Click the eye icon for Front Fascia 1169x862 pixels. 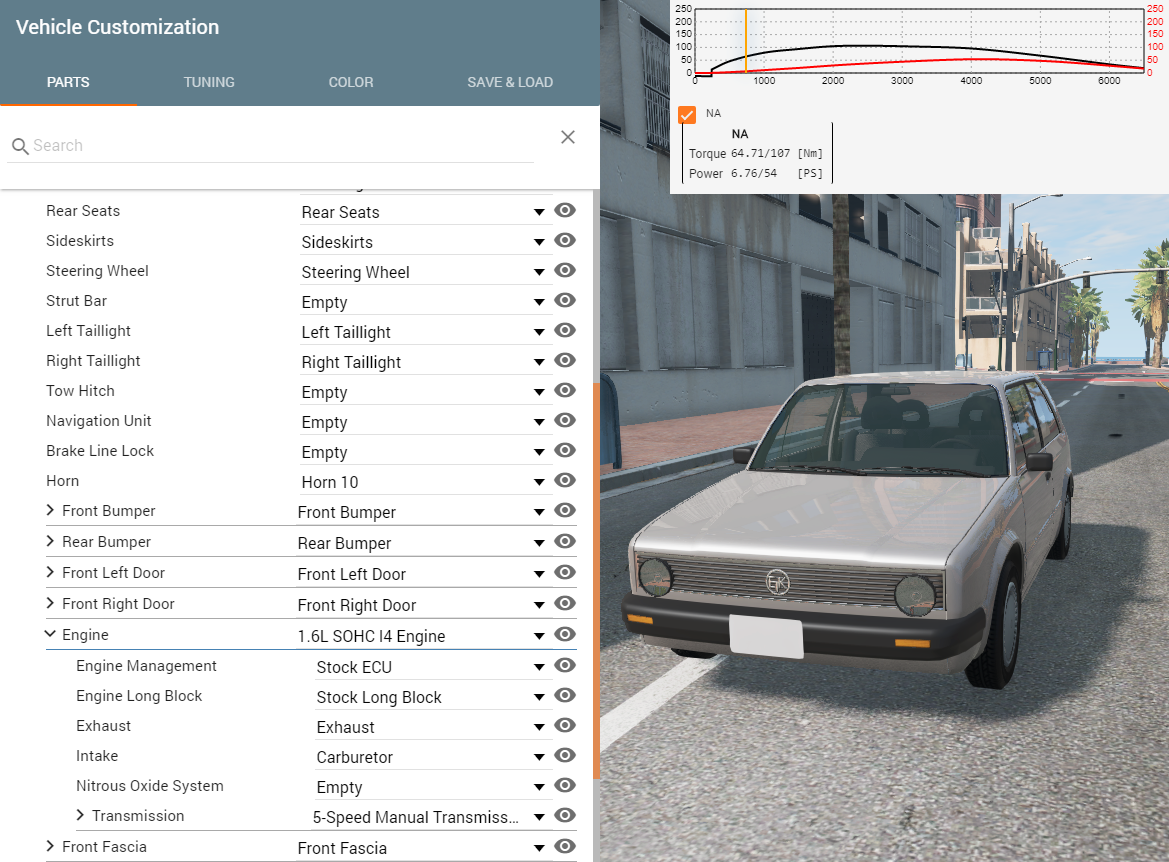(565, 846)
